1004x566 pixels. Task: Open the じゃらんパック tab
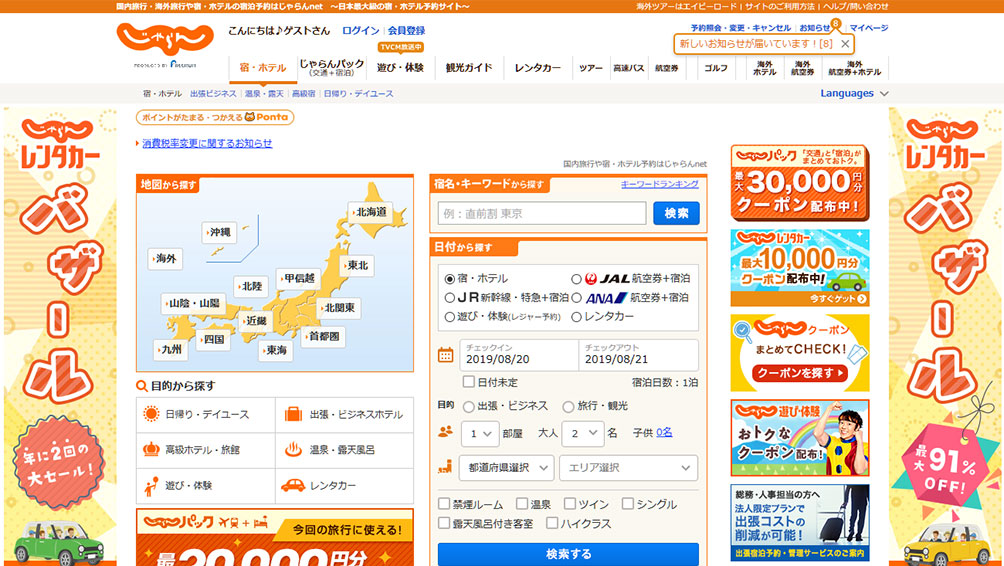click(x=331, y=68)
